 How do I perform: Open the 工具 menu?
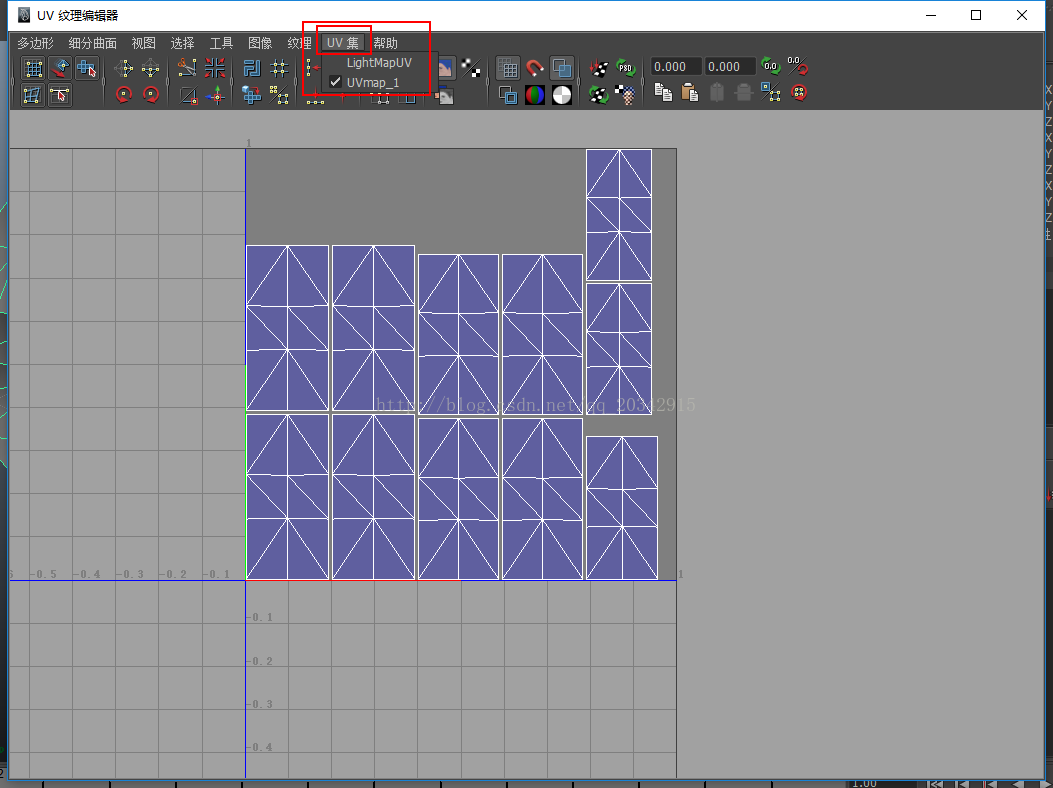pos(221,43)
